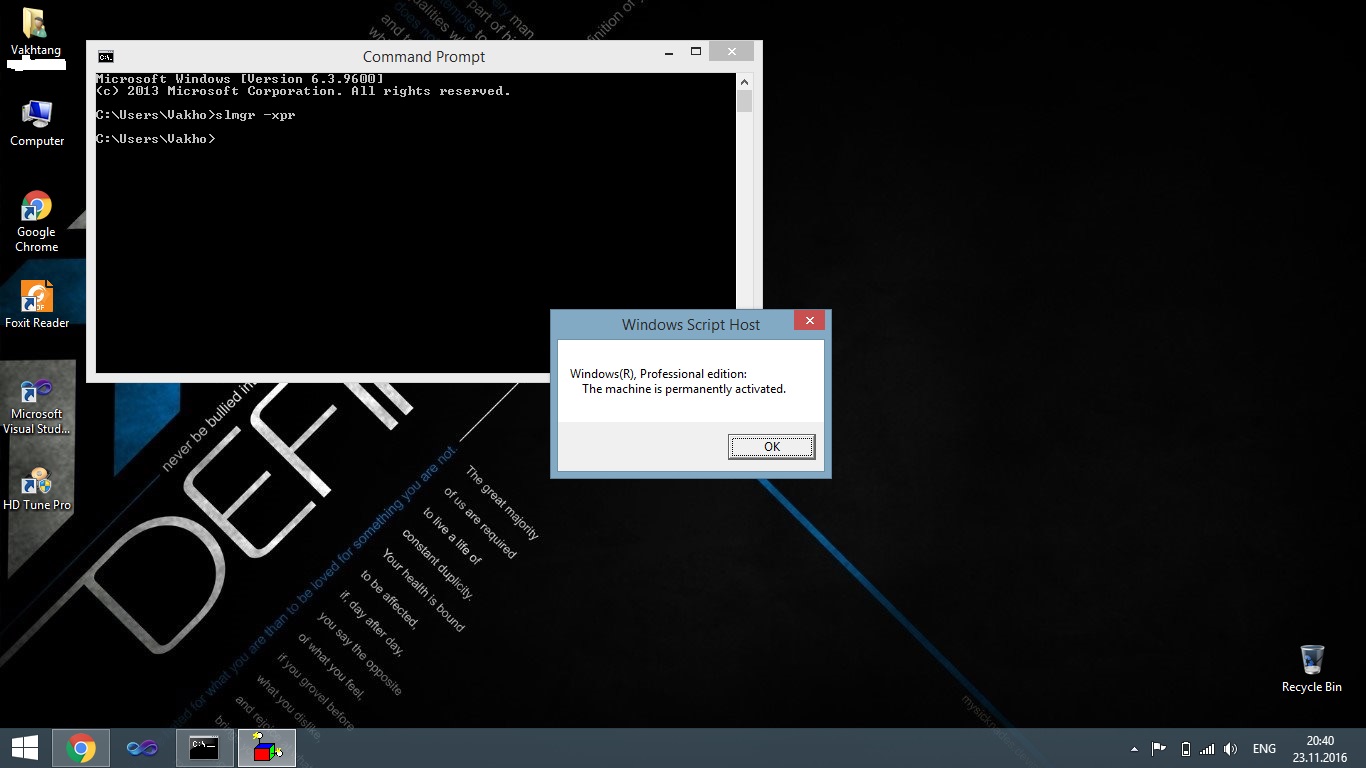Open the Command Prompt system menu icon

105,56
